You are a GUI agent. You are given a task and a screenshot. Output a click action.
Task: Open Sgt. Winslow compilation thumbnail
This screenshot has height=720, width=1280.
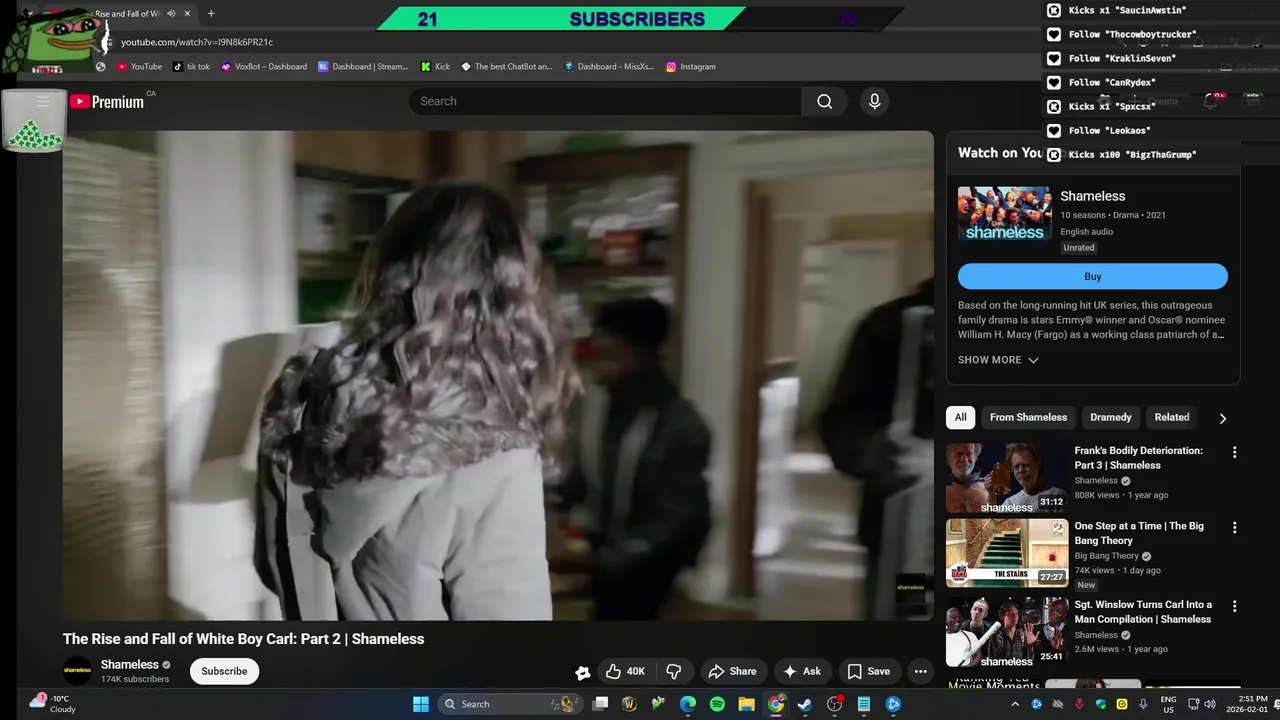(1007, 632)
